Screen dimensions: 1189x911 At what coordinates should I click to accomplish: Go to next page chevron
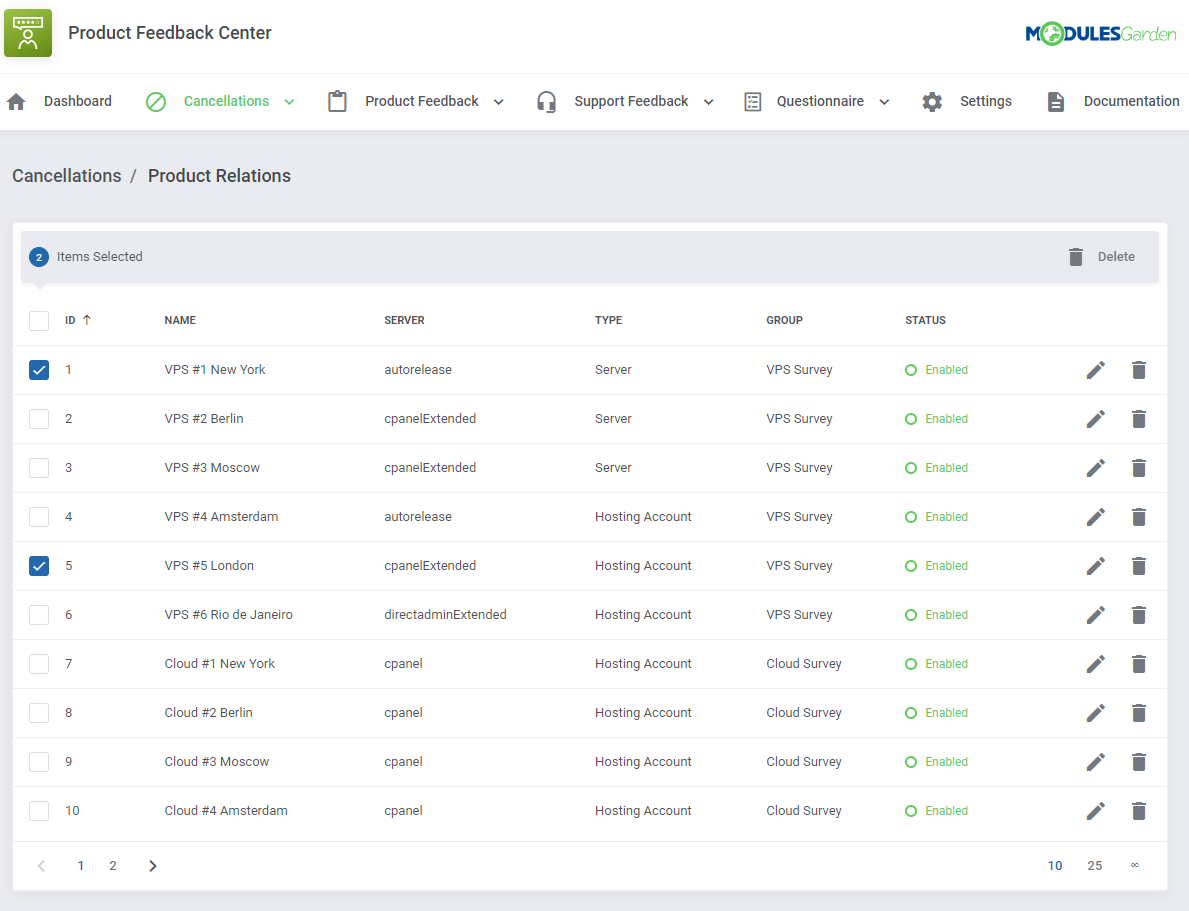[152, 865]
